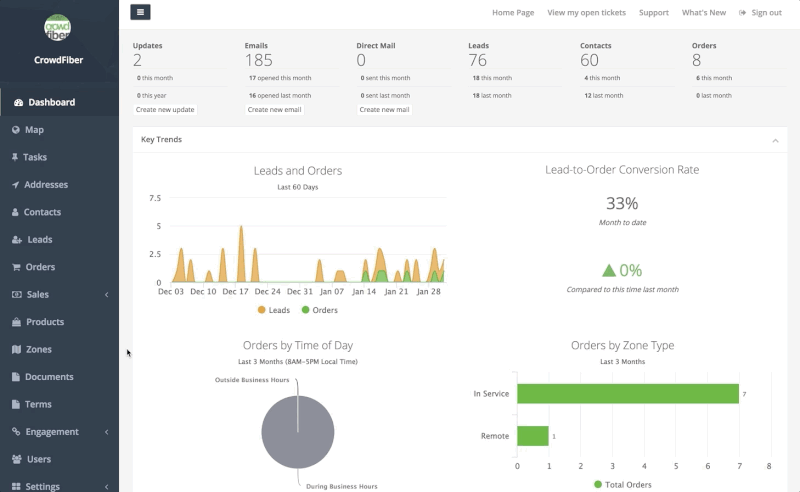
Task: Go to Contacts in the sidebar
Action: point(42,212)
